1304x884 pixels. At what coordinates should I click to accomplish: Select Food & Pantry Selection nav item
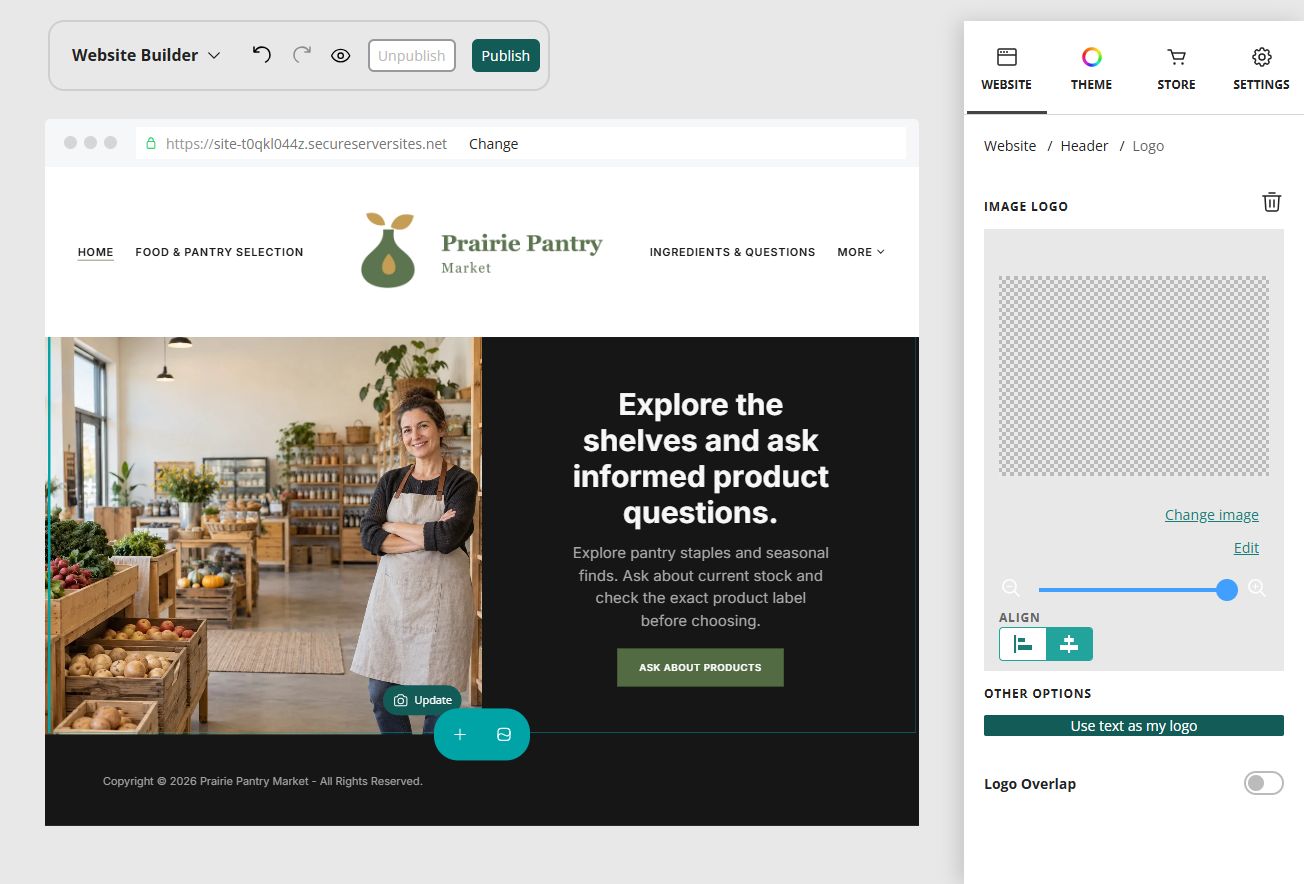pos(219,252)
